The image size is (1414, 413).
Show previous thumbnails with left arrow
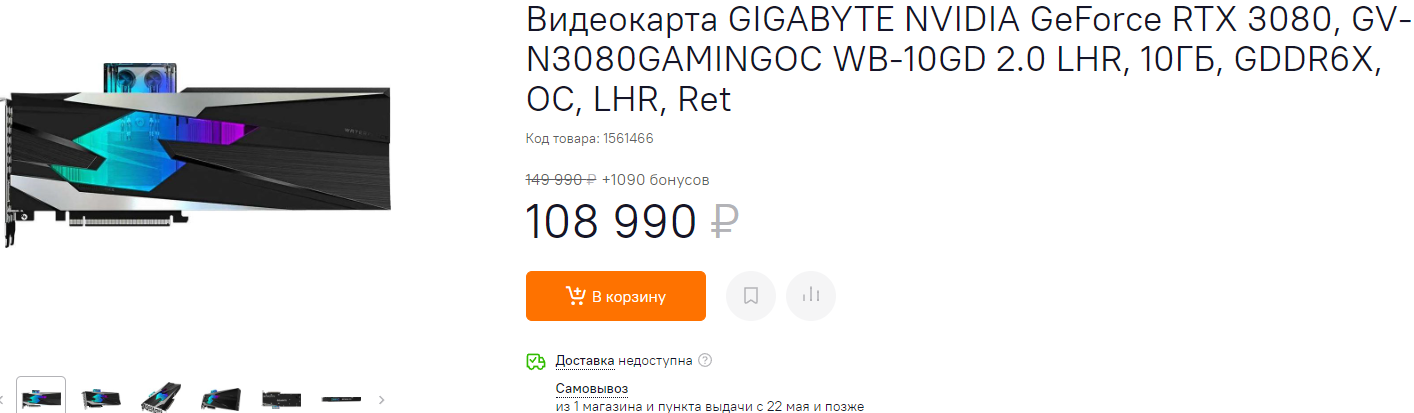[3, 399]
